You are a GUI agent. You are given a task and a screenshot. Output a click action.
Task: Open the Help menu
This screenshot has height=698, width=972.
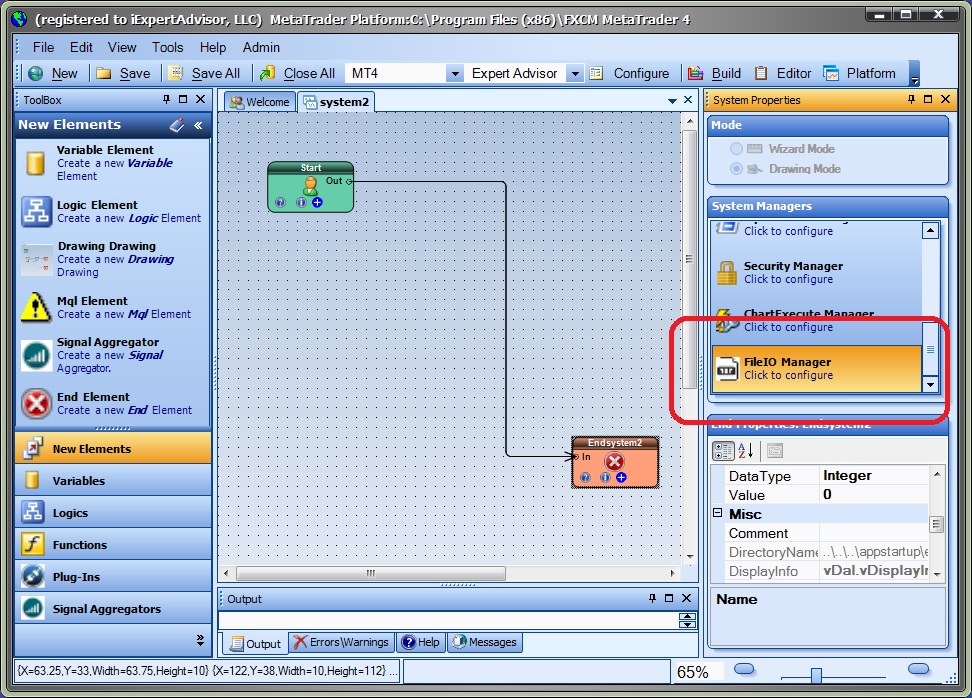pyautogui.click(x=213, y=47)
